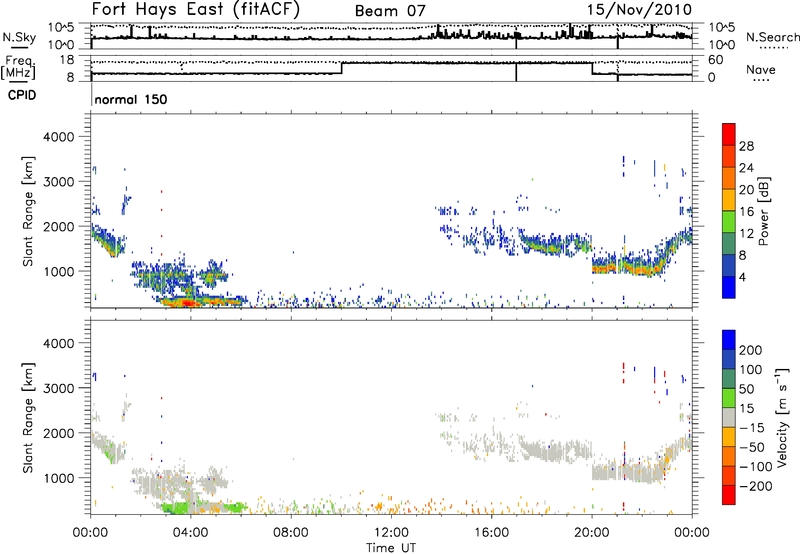Click the 08:00 time tick label
The image size is (800, 554).
coord(291,533)
